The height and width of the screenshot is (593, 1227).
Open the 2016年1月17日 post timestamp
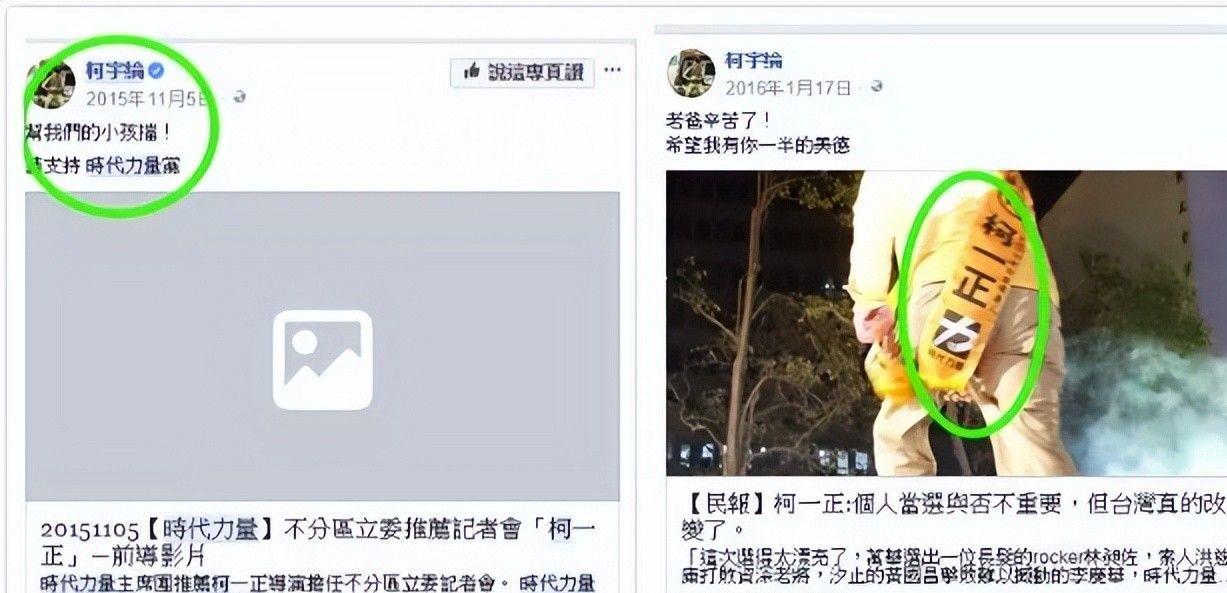point(789,88)
